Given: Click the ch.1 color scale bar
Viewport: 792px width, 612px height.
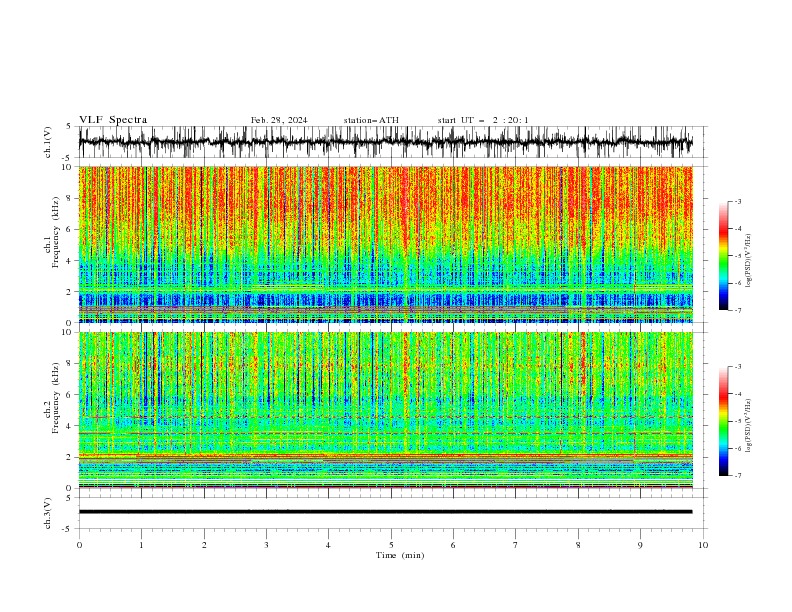Looking at the screenshot, I should pos(723,256).
